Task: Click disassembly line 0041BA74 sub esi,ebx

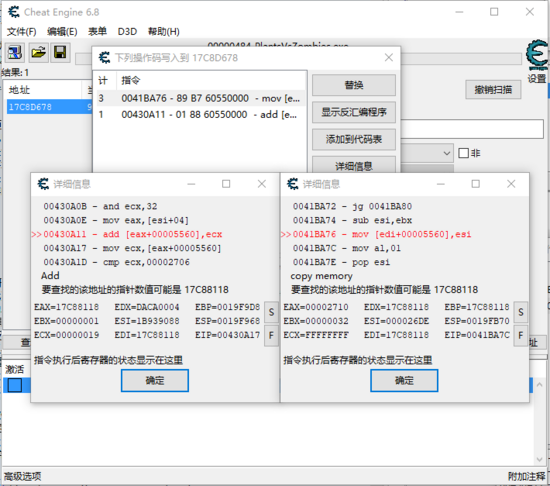Action: pos(352,221)
